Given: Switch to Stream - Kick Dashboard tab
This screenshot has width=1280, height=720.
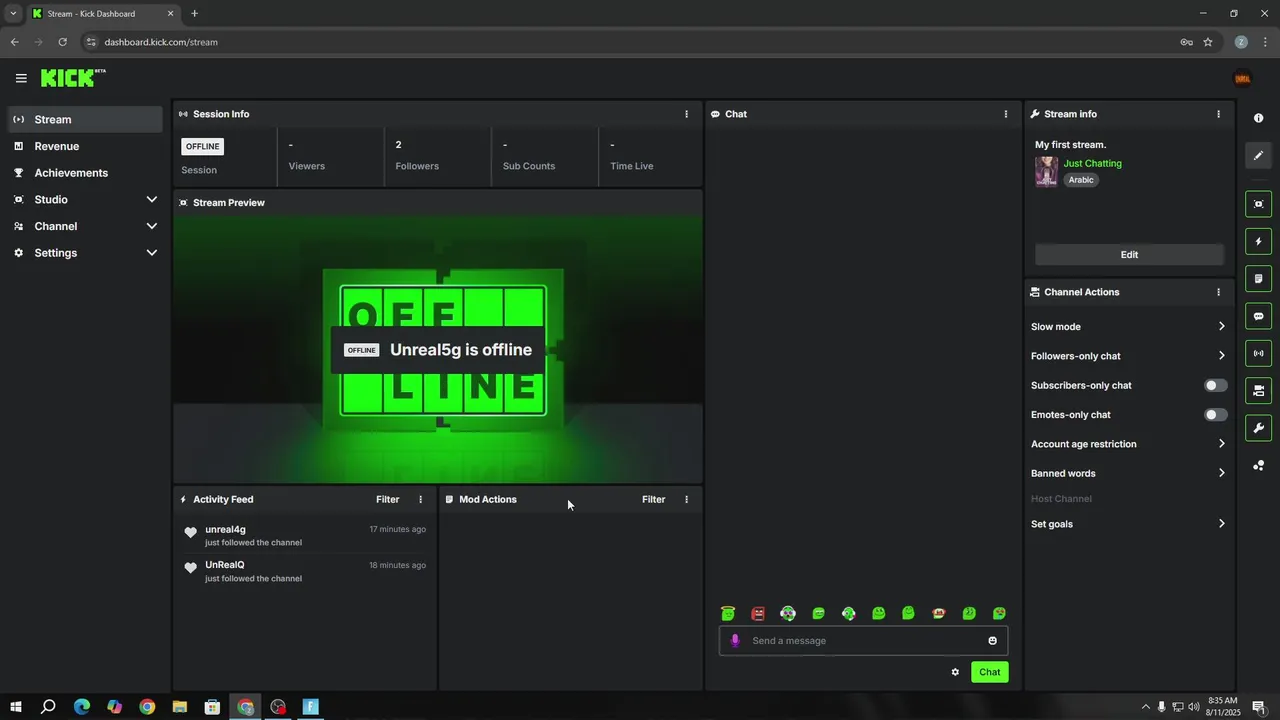Looking at the screenshot, I should tap(103, 14).
